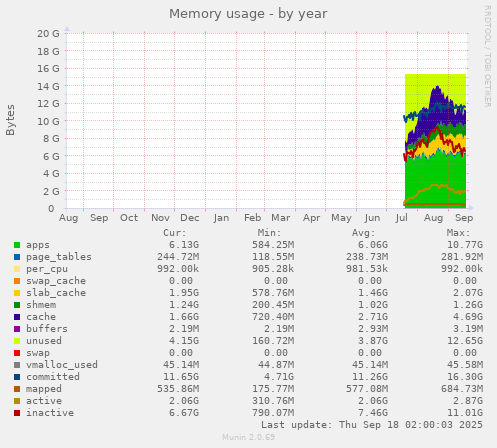
Task: Click the swap_cache orange legend swatch
Action: 17,281
